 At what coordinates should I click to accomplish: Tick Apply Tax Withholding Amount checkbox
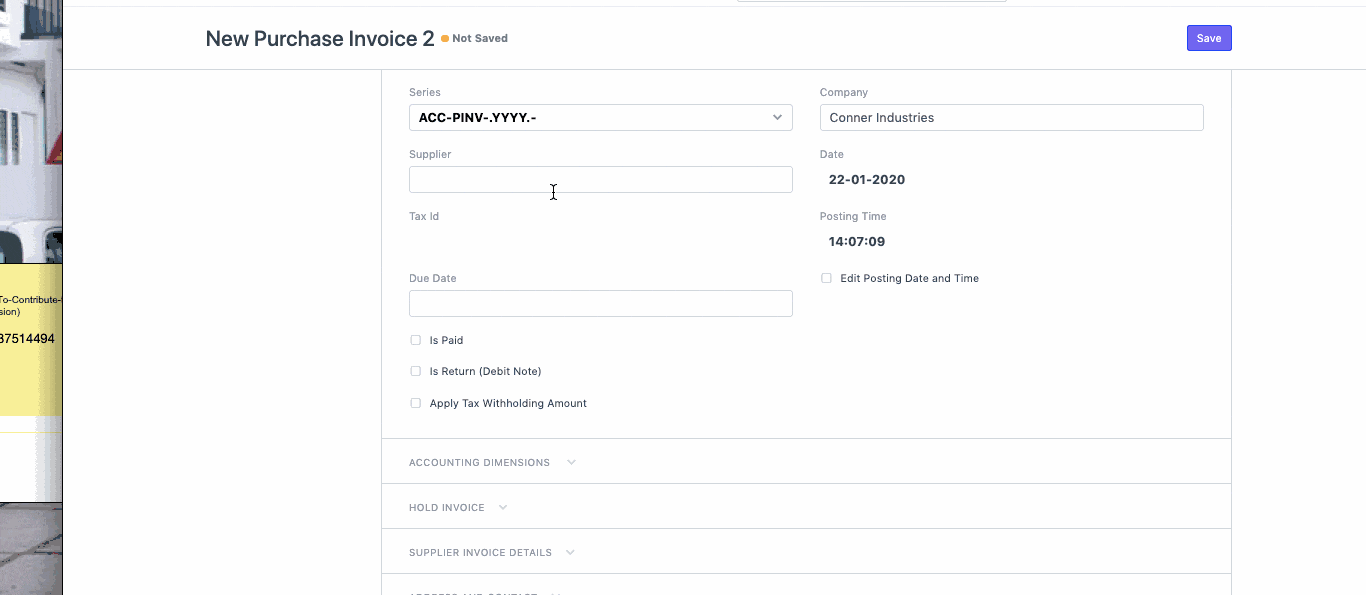pyautogui.click(x=416, y=403)
